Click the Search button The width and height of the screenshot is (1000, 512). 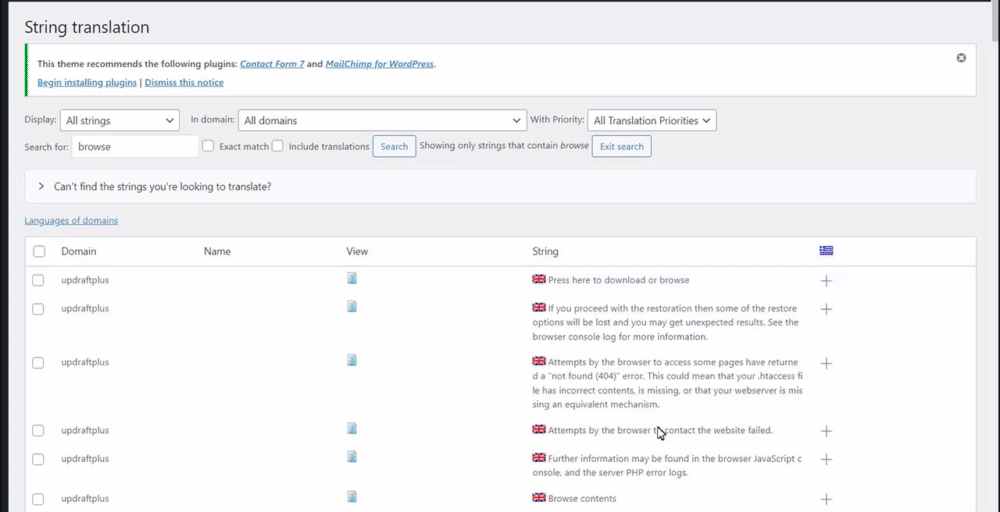[394, 146]
